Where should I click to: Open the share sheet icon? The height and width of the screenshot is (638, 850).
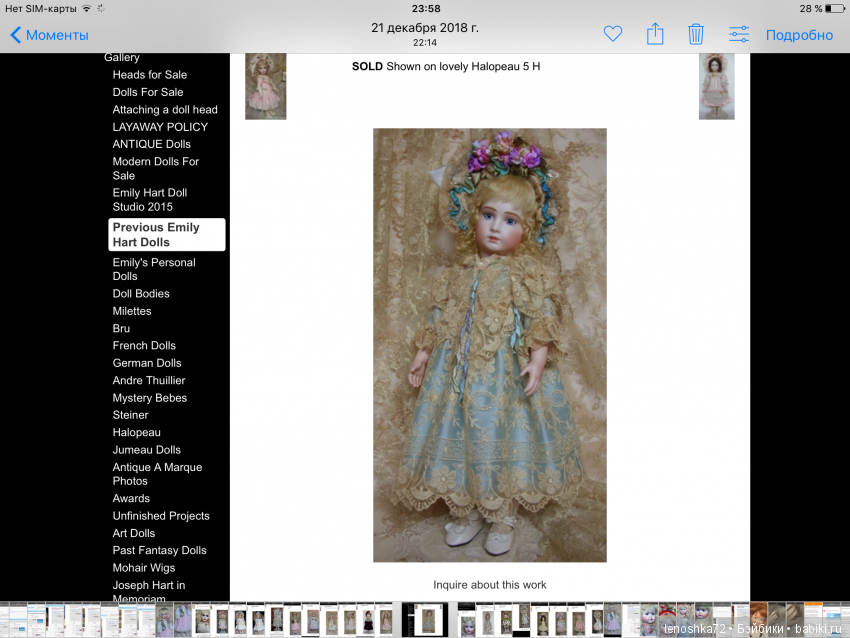(655, 35)
